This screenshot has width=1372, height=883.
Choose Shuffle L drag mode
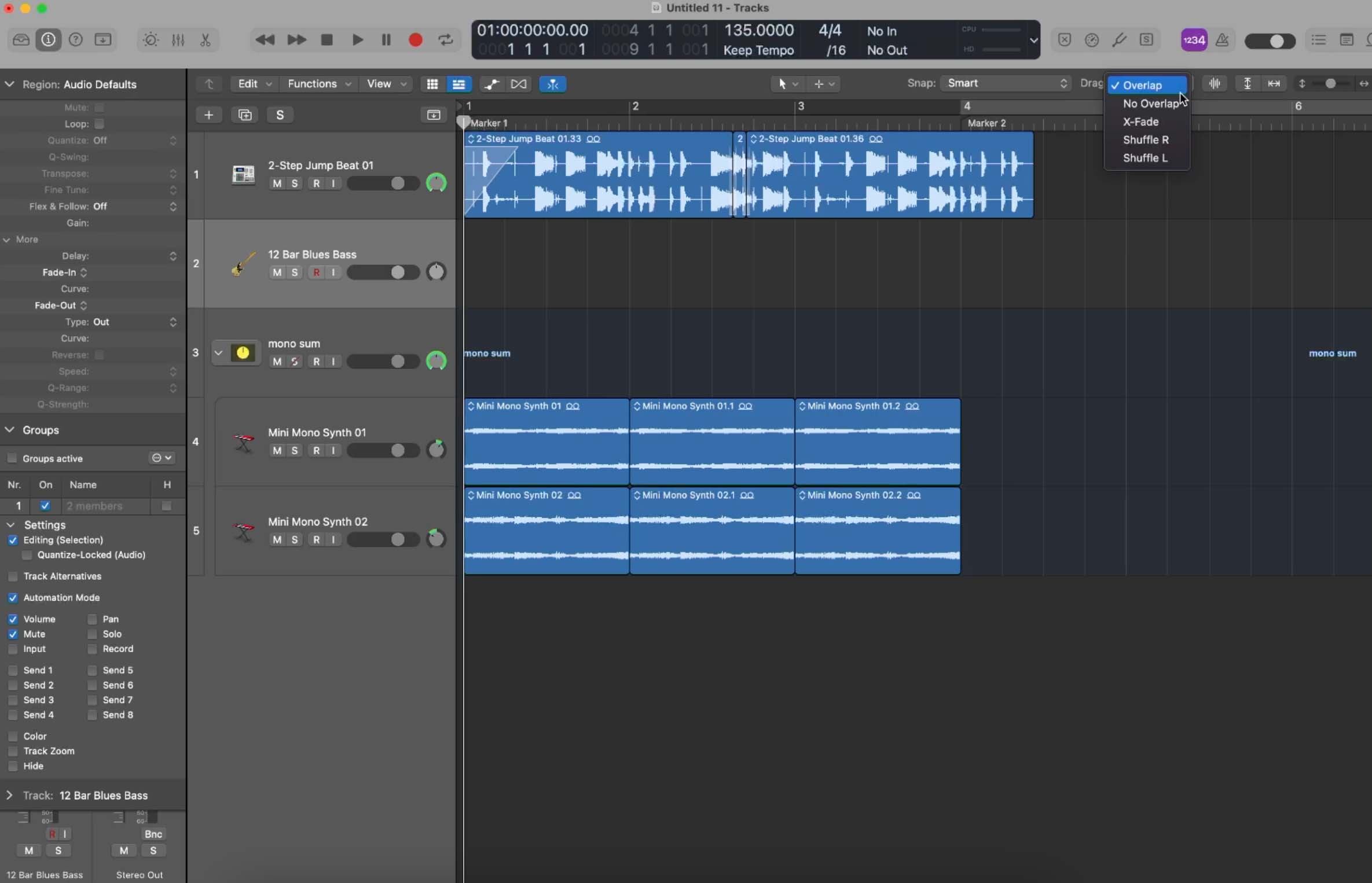1147,157
